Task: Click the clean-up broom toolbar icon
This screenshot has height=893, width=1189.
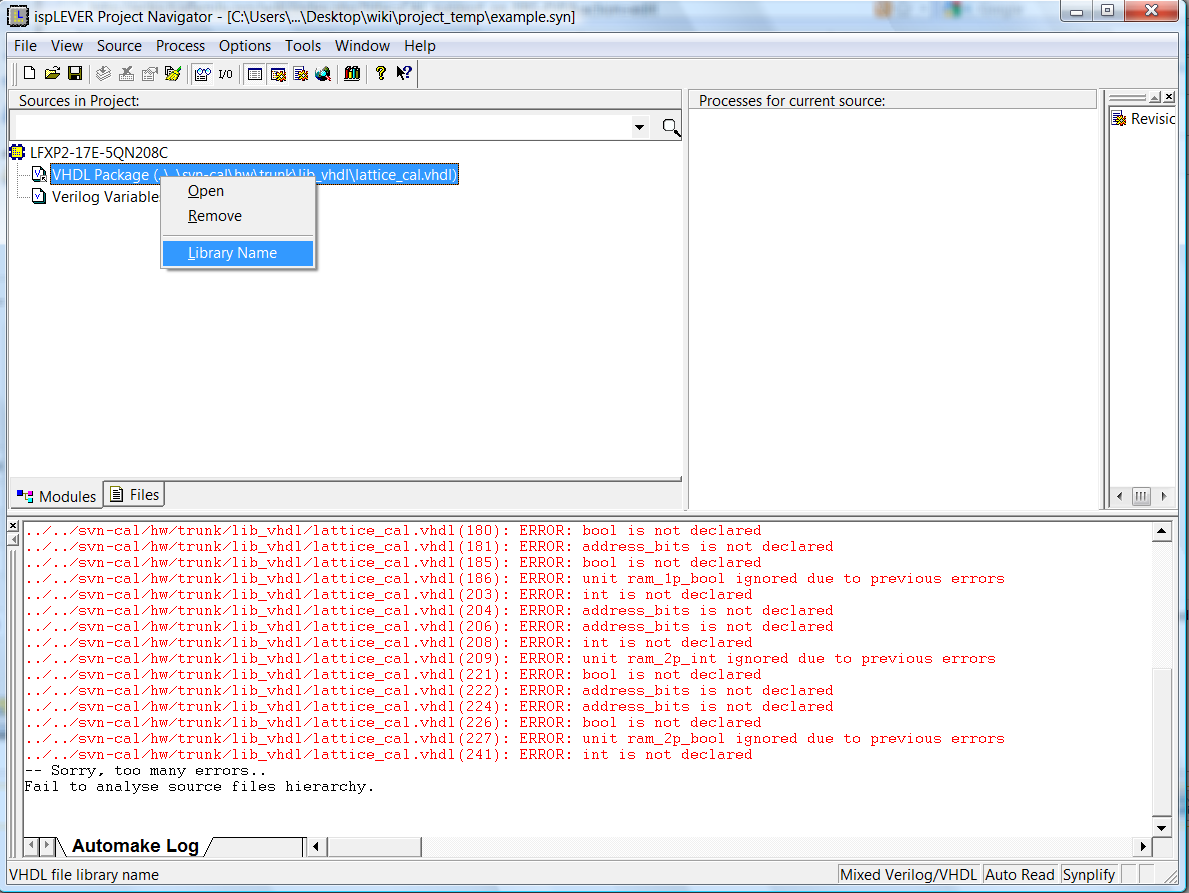Action: click(x=173, y=74)
